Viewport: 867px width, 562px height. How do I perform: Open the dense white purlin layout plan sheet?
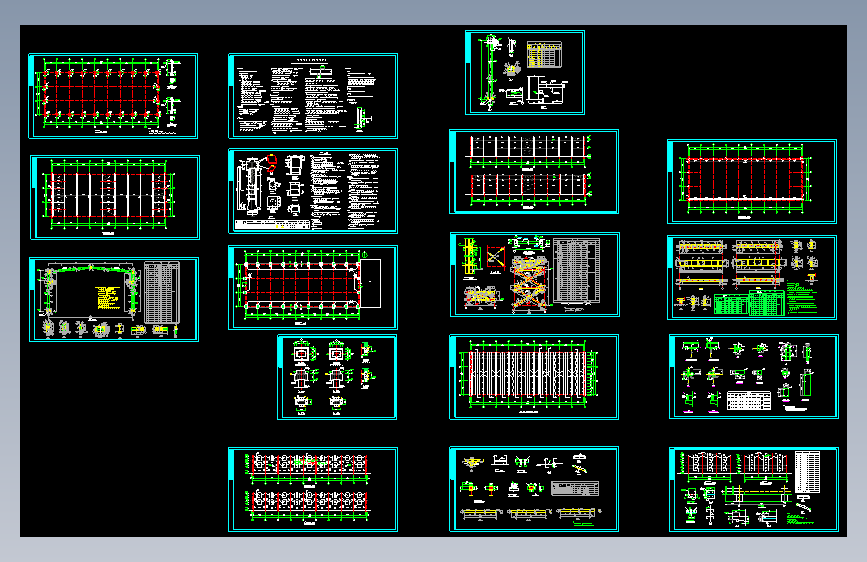pyautogui.click(x=534, y=377)
